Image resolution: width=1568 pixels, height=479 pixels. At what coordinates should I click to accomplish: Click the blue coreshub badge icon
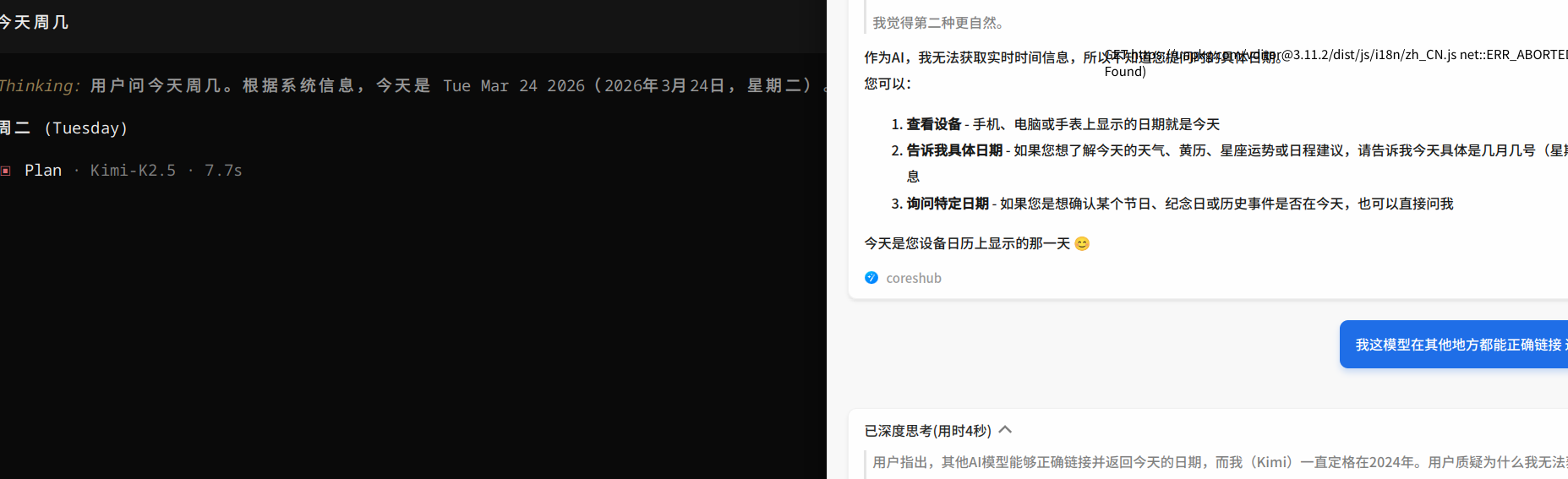coord(871,278)
